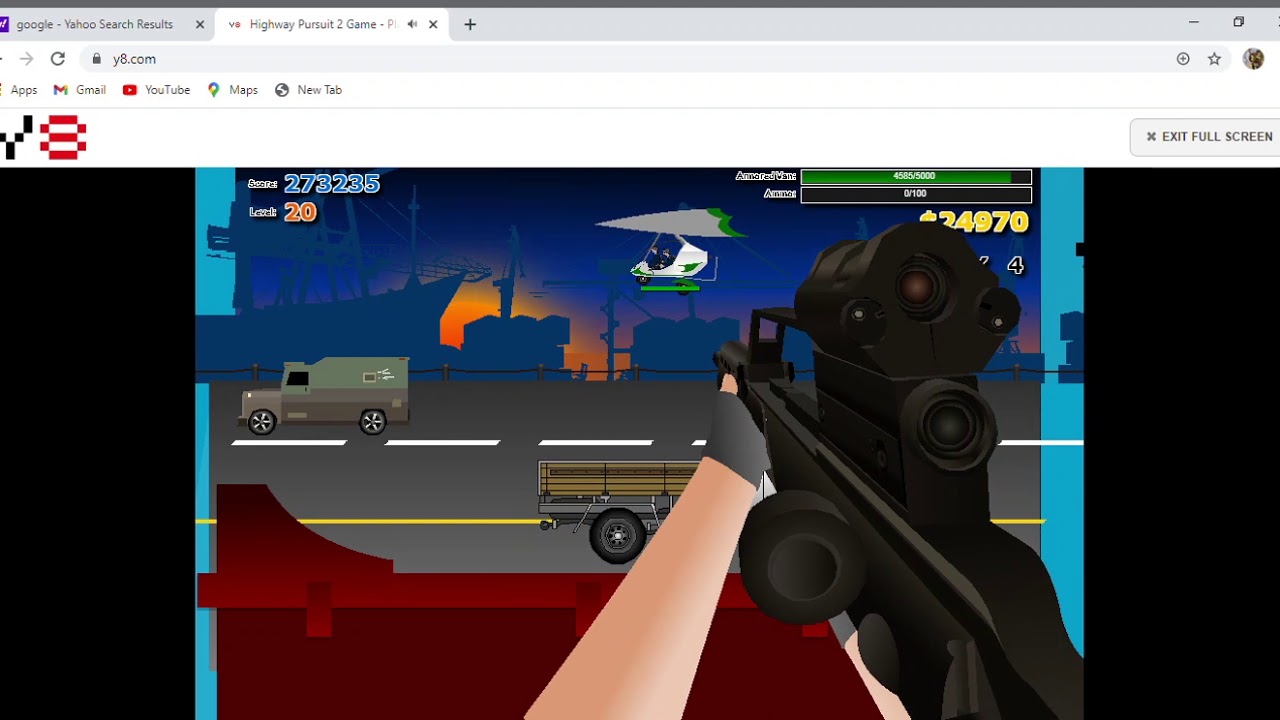Viewport: 1280px width, 720px height.
Task: Click the level number 20
Action: pos(300,212)
